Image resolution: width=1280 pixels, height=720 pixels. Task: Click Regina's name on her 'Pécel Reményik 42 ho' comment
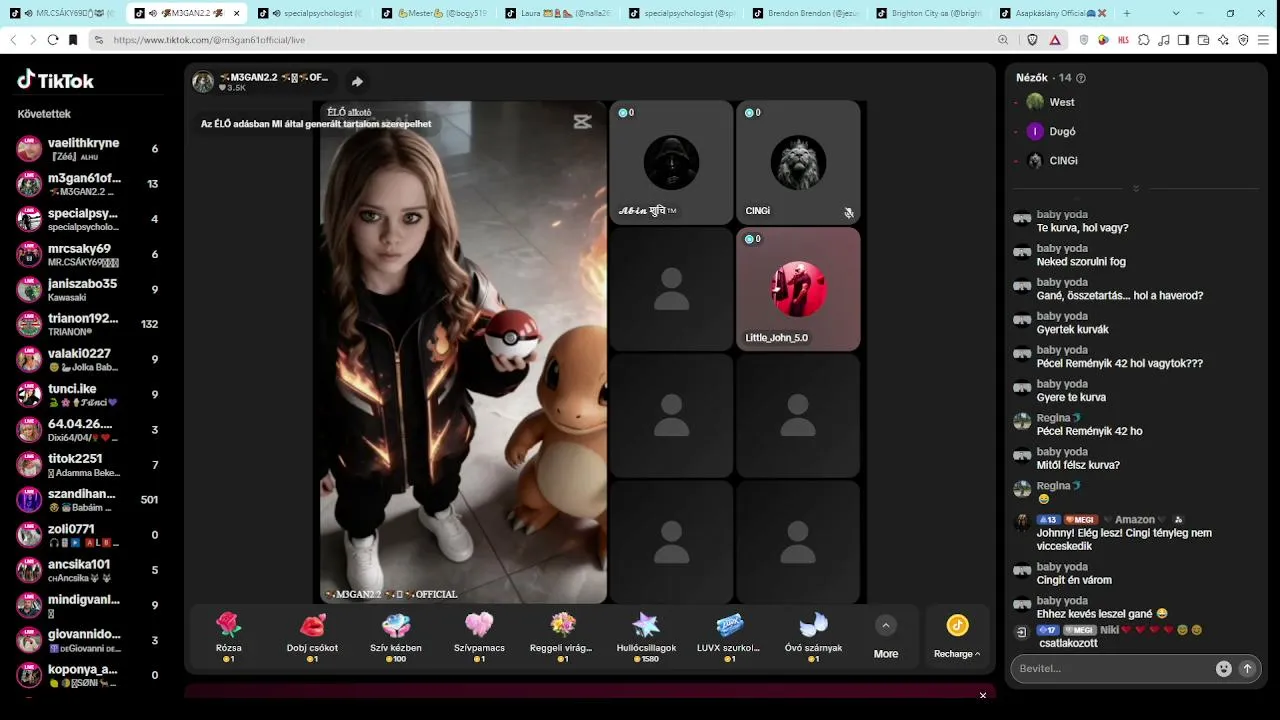point(1053,418)
